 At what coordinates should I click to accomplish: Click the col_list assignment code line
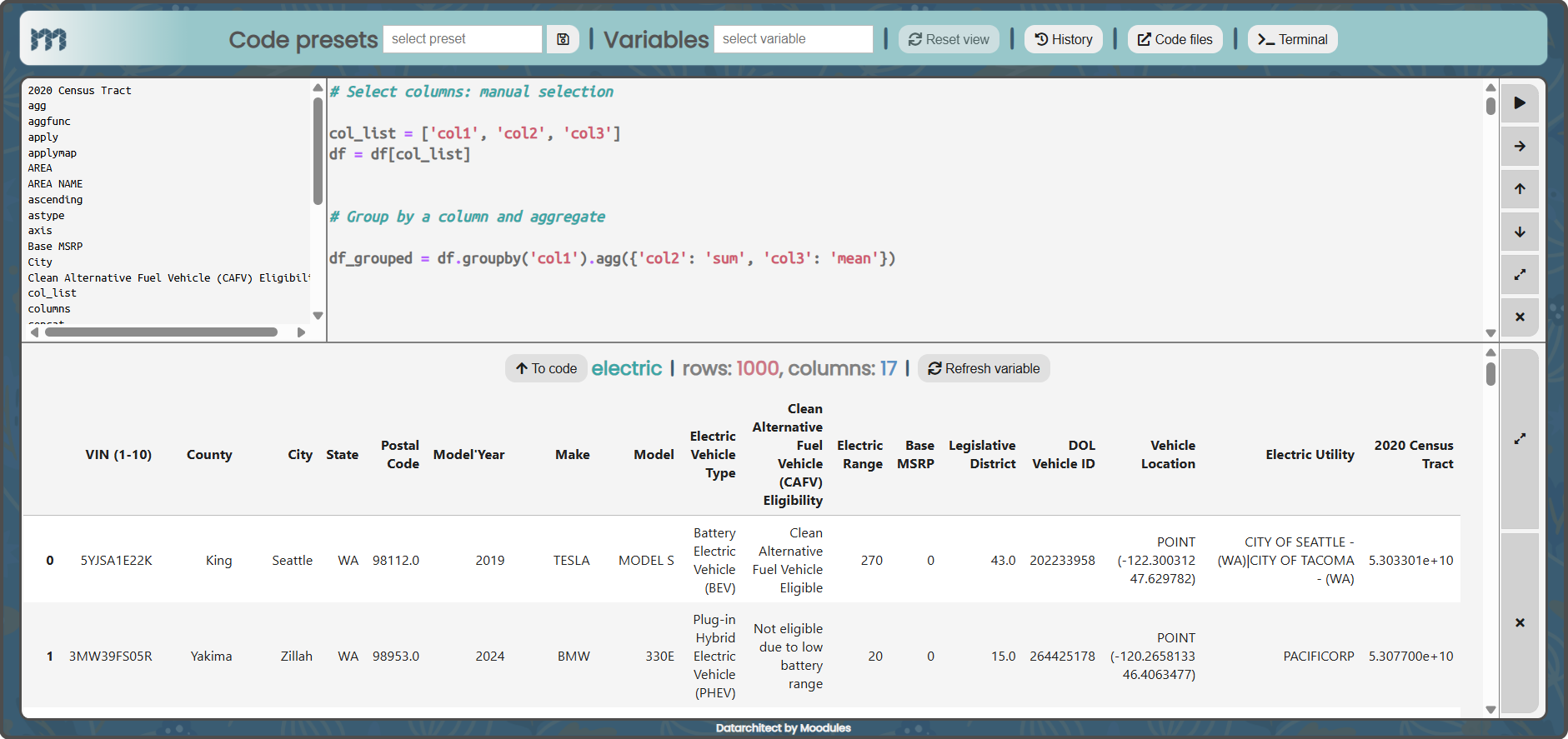point(475,133)
